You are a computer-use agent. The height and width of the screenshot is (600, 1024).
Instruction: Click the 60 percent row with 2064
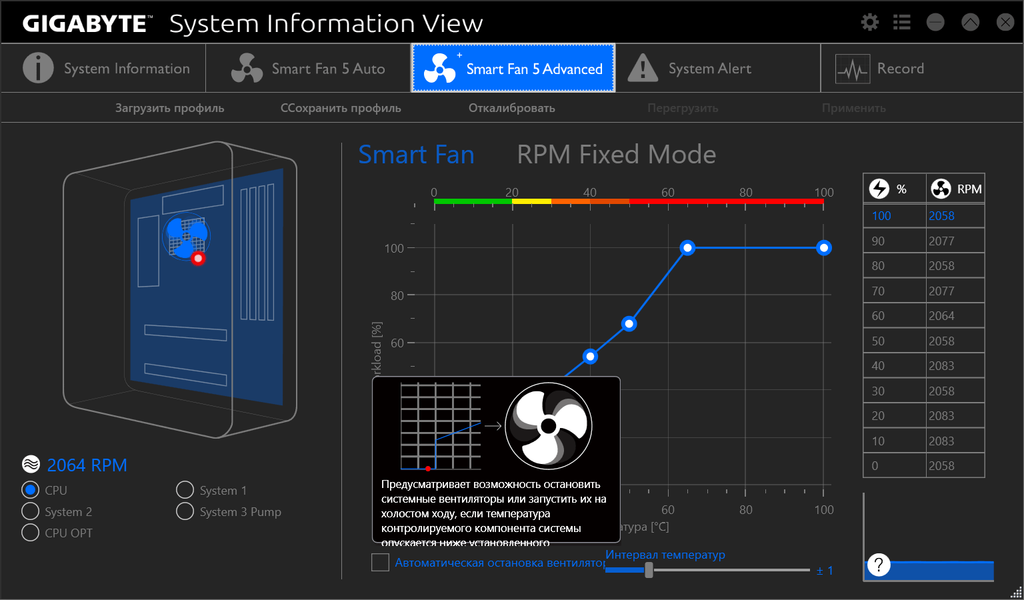(x=923, y=316)
